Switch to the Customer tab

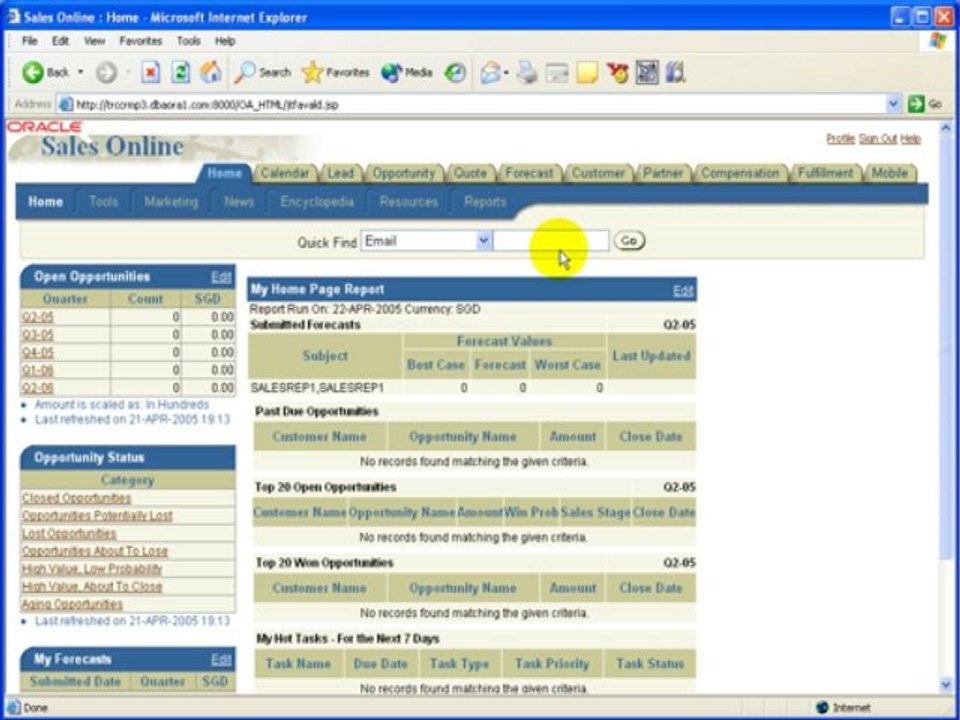tap(598, 173)
